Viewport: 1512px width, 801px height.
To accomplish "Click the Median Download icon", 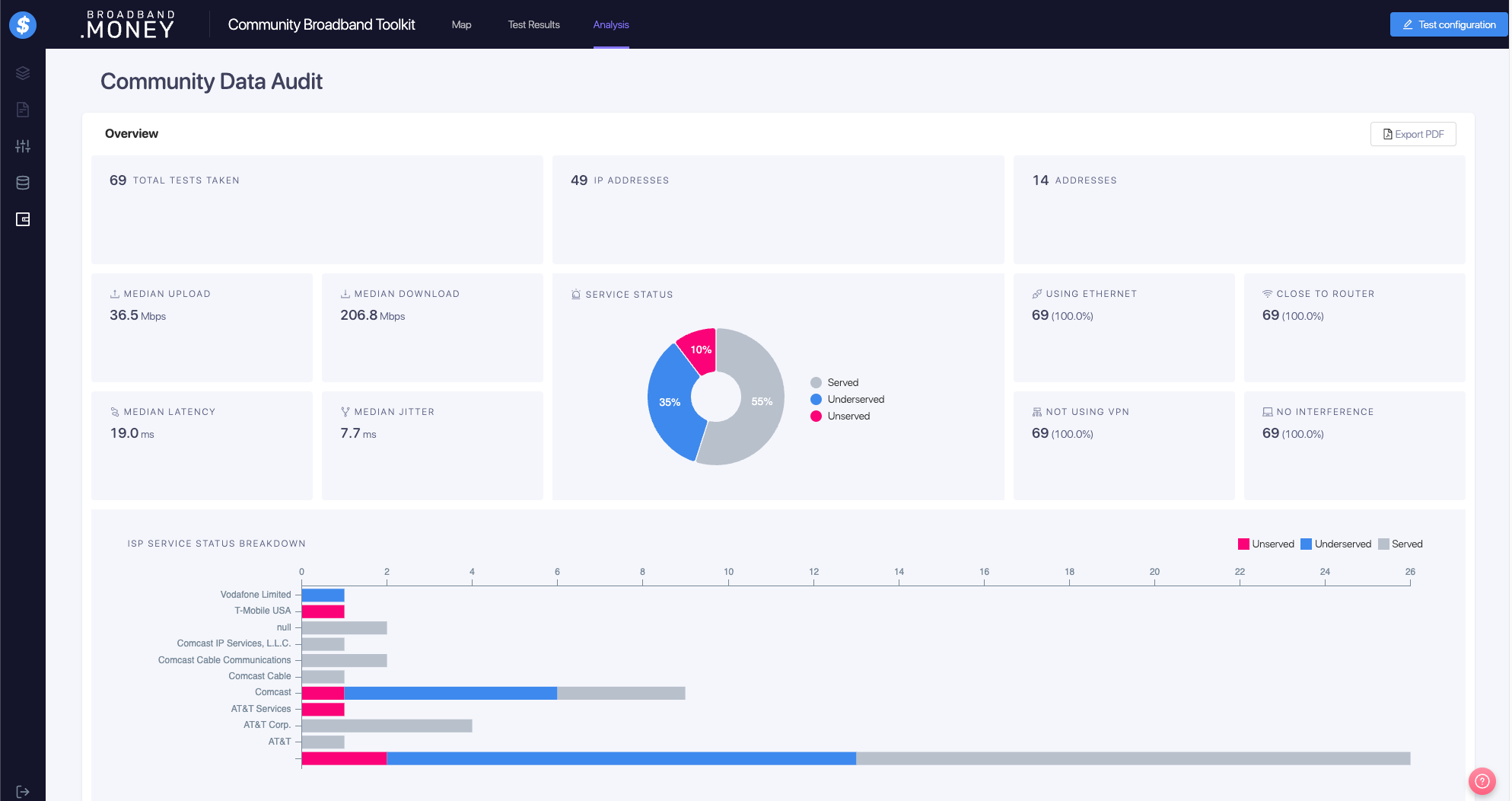I will [345, 294].
